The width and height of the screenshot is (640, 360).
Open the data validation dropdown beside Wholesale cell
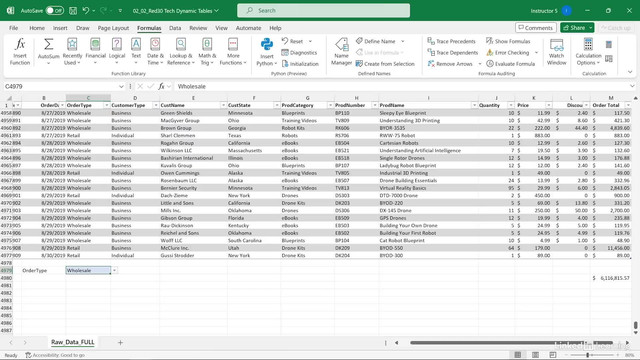click(114, 270)
